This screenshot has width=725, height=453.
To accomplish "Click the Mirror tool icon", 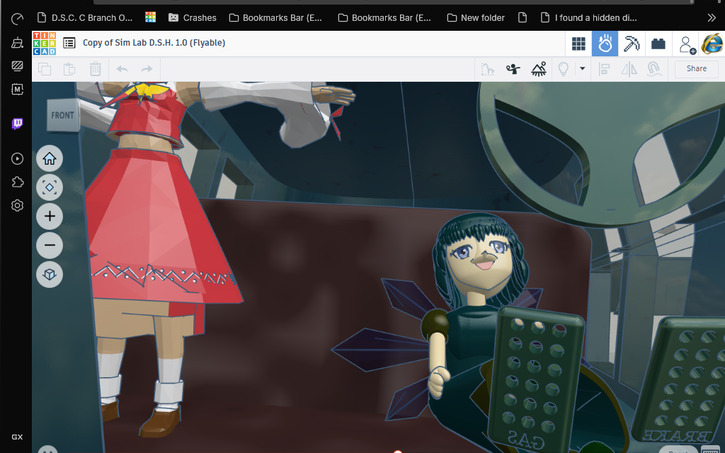I will pyautogui.click(x=629, y=69).
